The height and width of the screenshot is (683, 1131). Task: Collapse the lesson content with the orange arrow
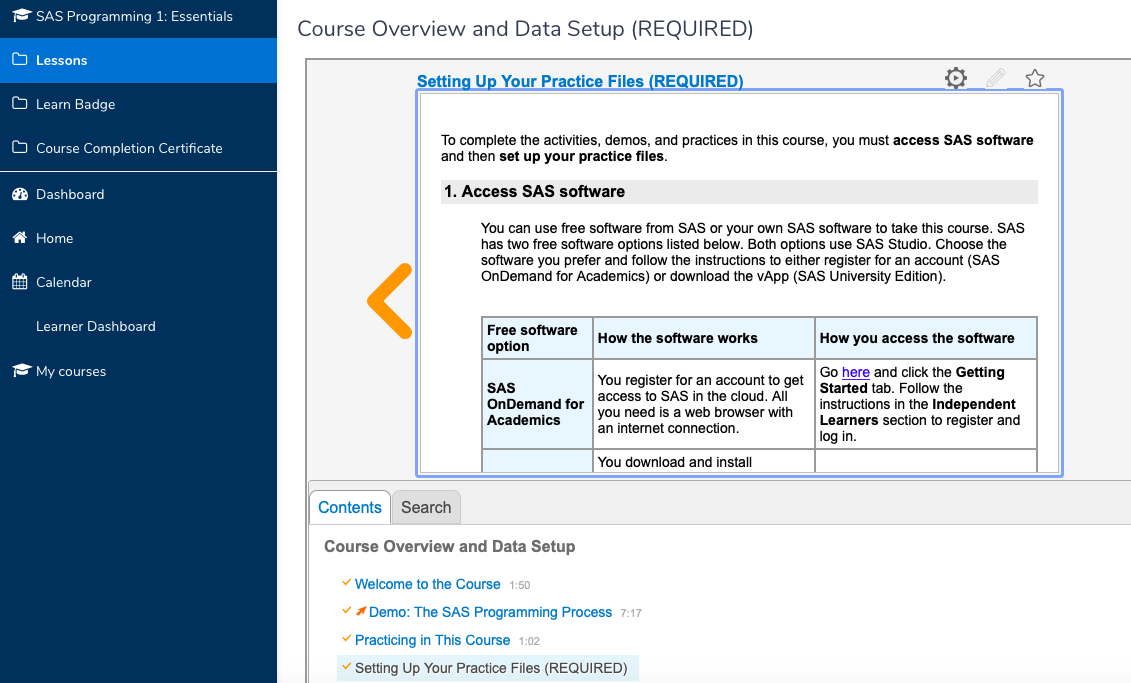388,302
